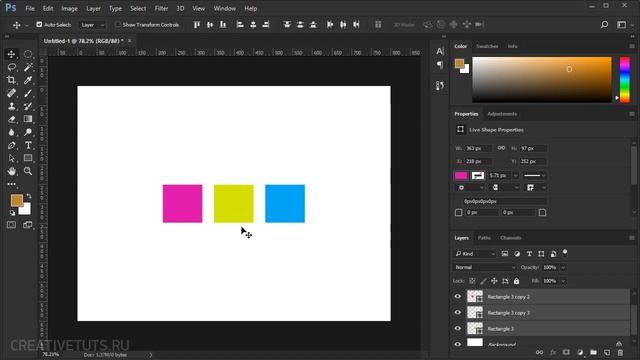
Task: Switch to the Adjustments tab
Action: (x=502, y=114)
